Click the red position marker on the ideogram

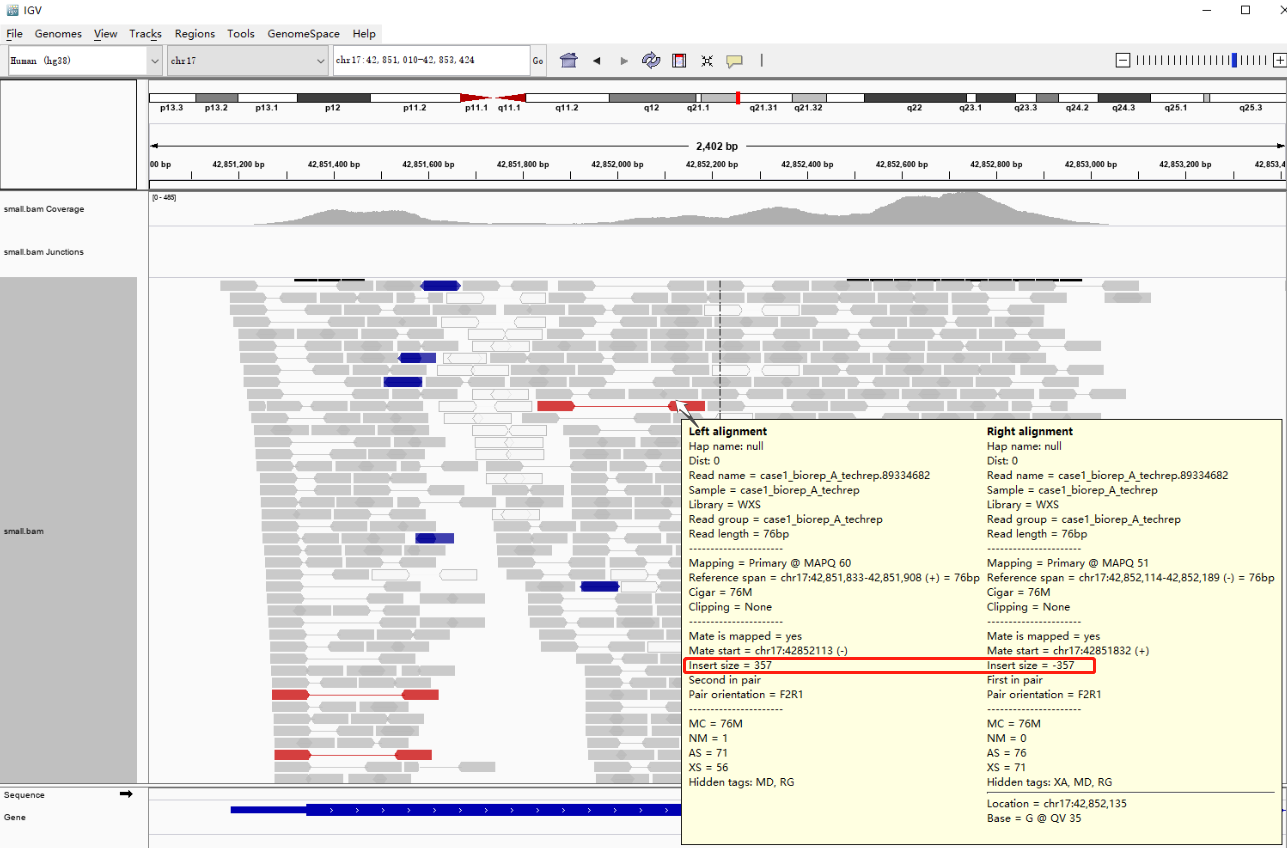tap(737, 98)
